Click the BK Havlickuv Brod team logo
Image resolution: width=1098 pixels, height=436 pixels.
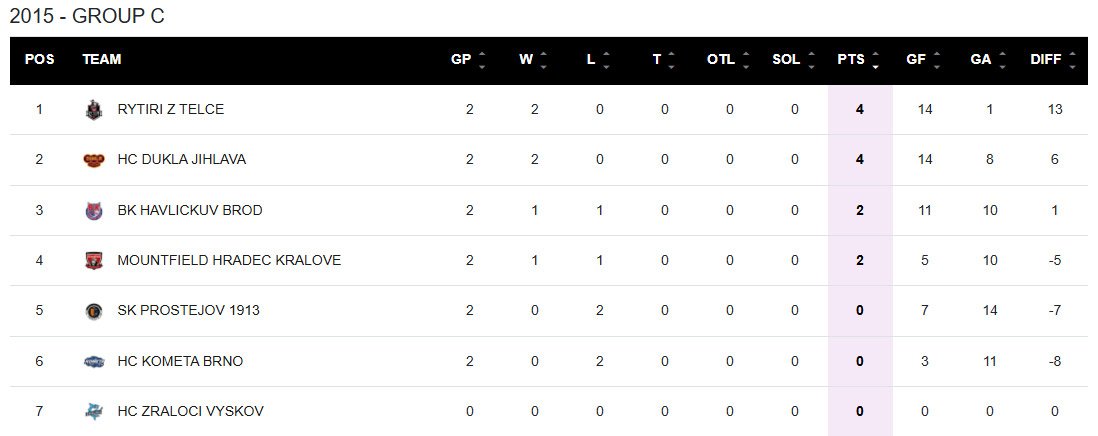tap(94, 211)
